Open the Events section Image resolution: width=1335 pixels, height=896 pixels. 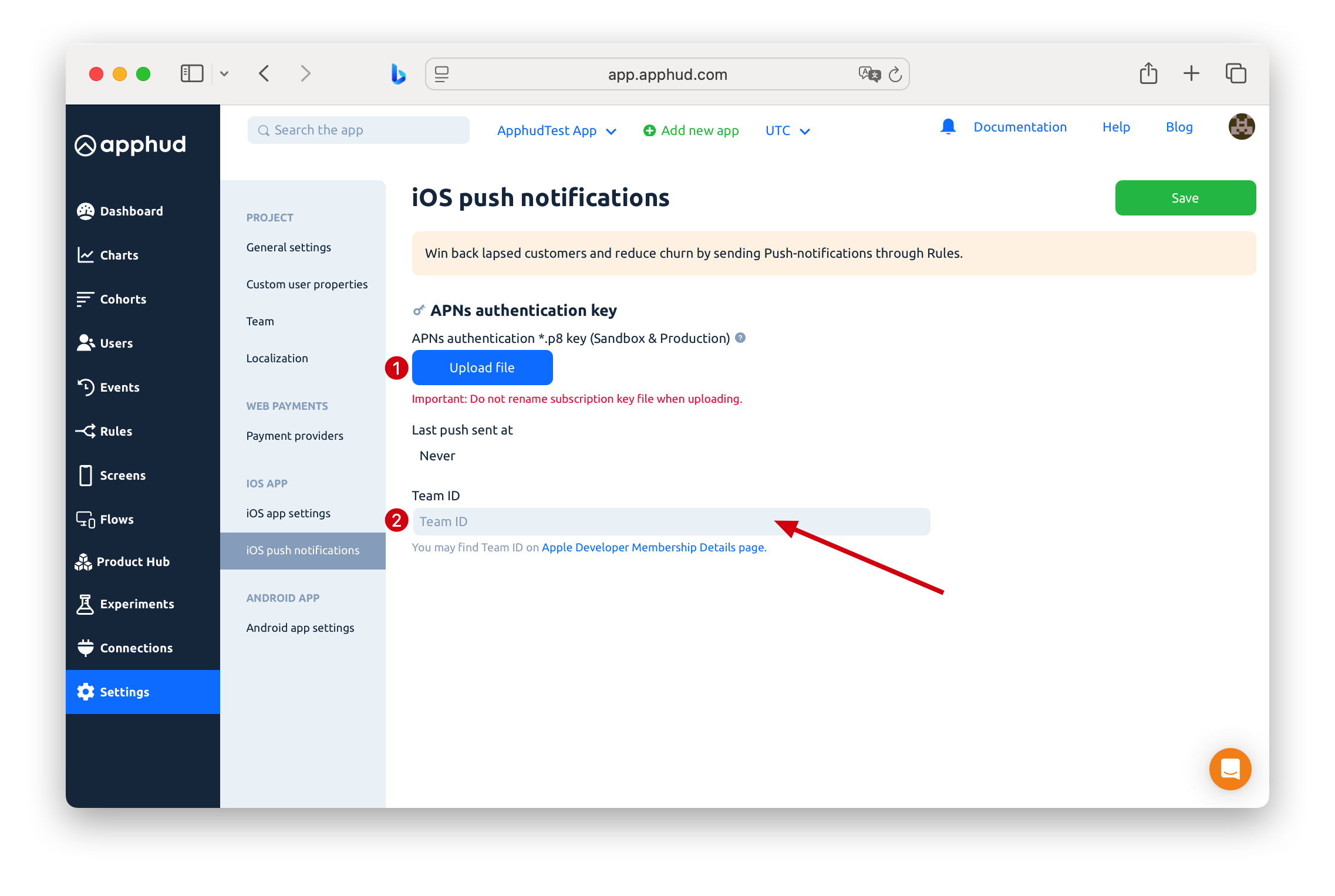point(119,387)
